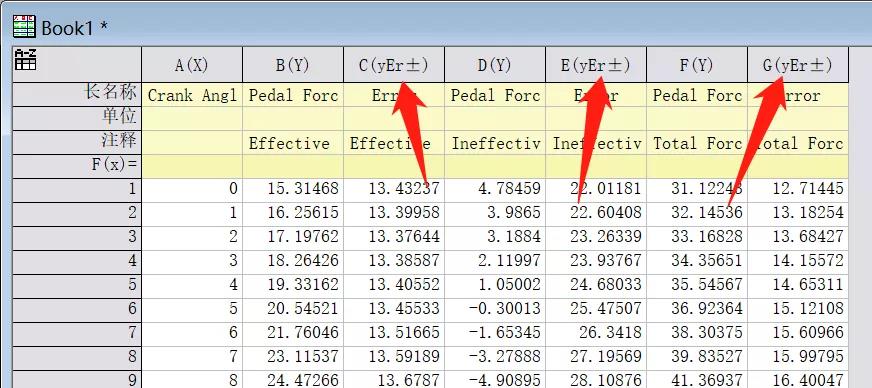Click Total Forc comment cell in column F

point(697,143)
